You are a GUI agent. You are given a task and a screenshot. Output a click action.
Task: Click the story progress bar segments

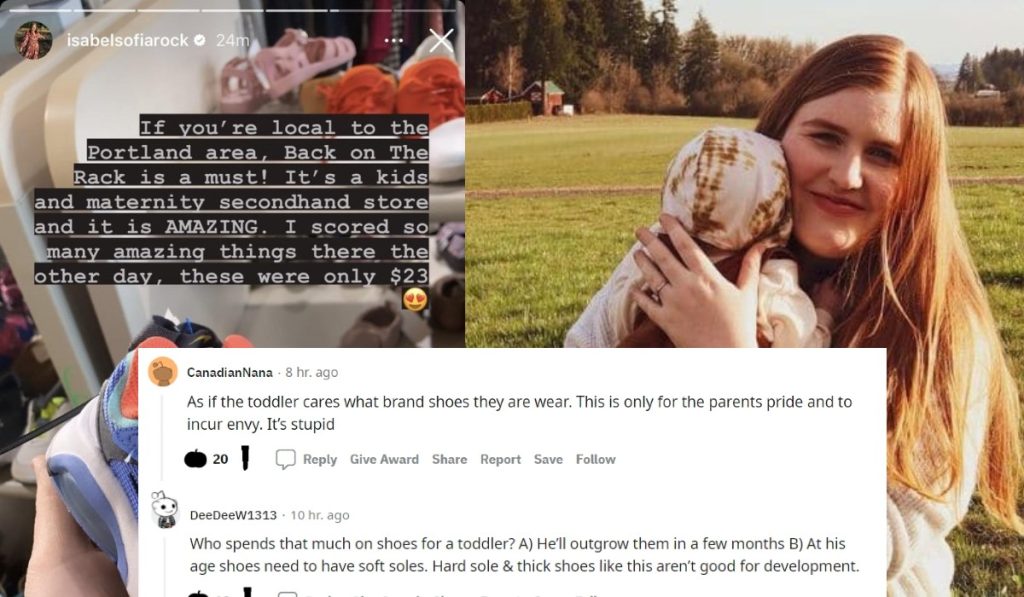[x=232, y=10]
